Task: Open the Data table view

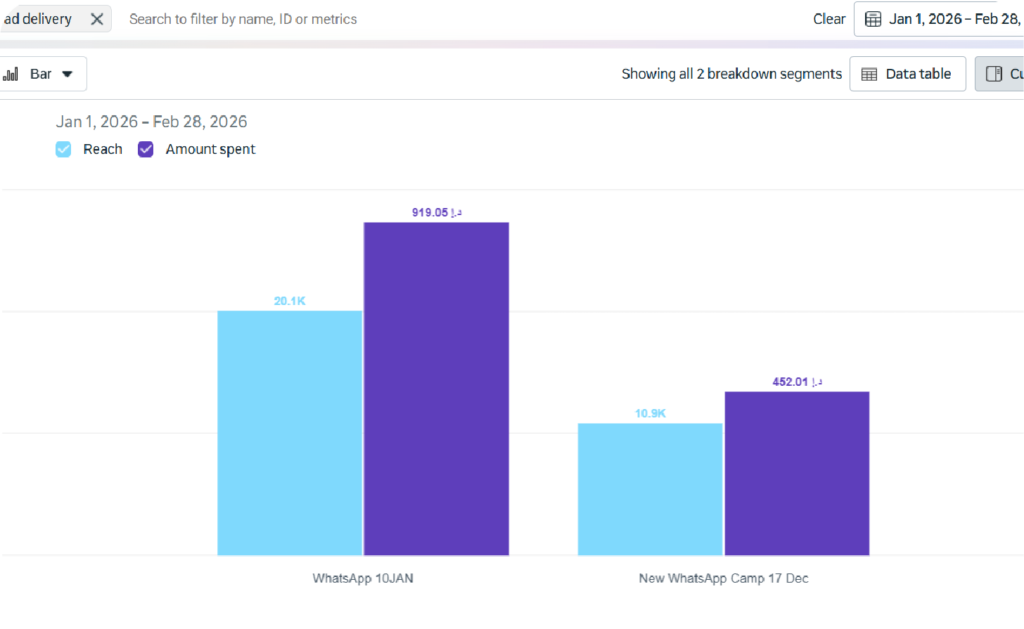Action: 907,74
